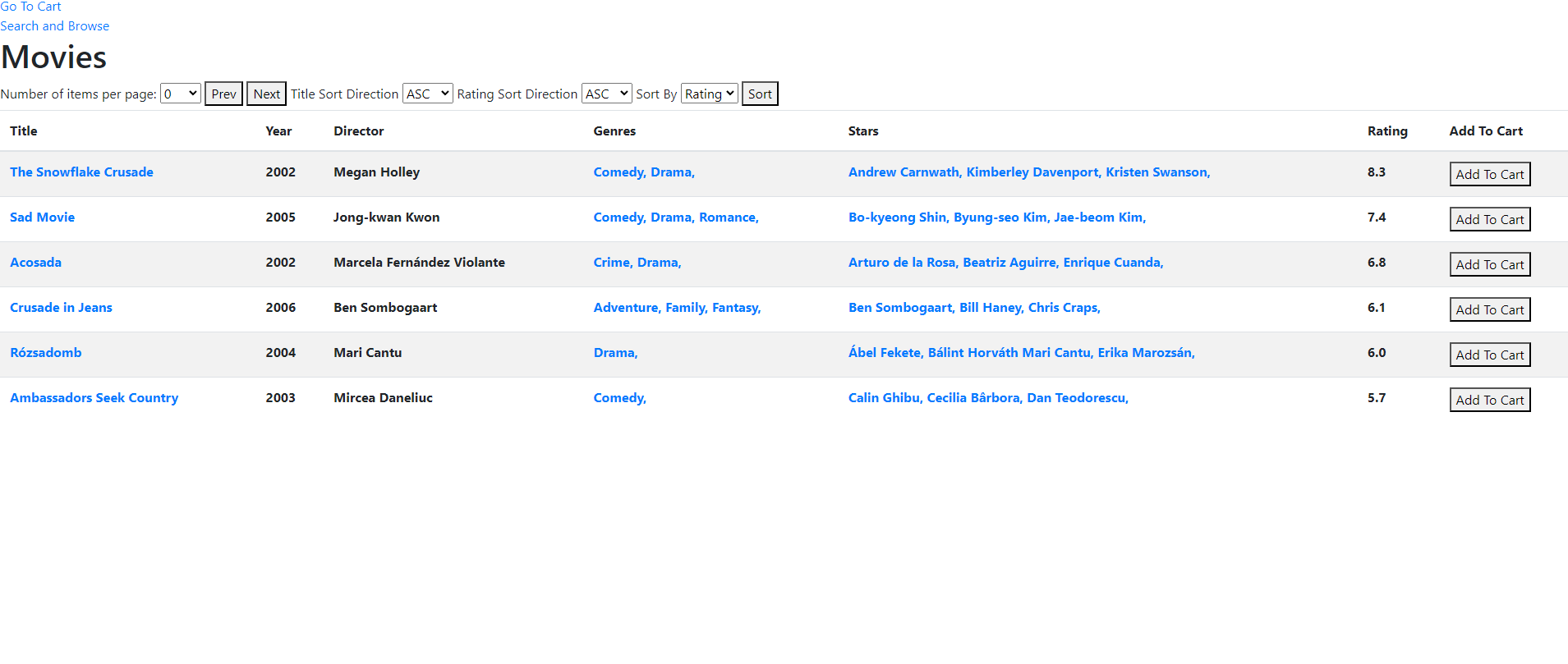Expand the Title Sort Direction dropdown

click(427, 94)
